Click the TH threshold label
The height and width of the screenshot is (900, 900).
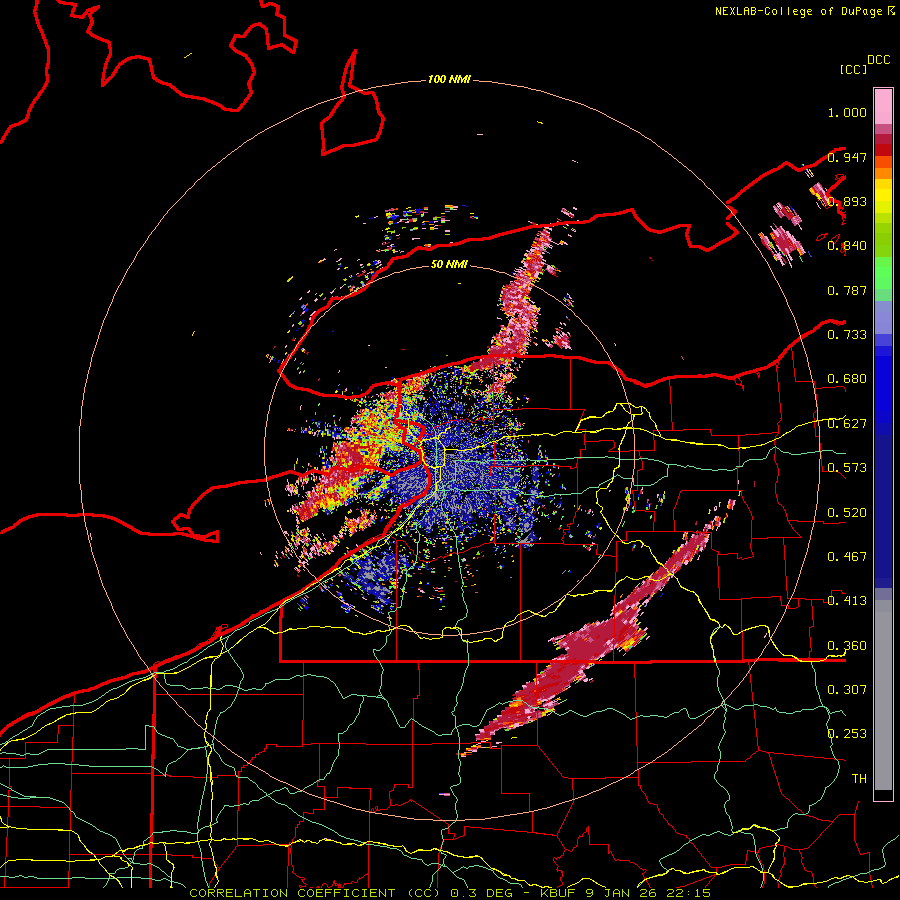point(859,779)
